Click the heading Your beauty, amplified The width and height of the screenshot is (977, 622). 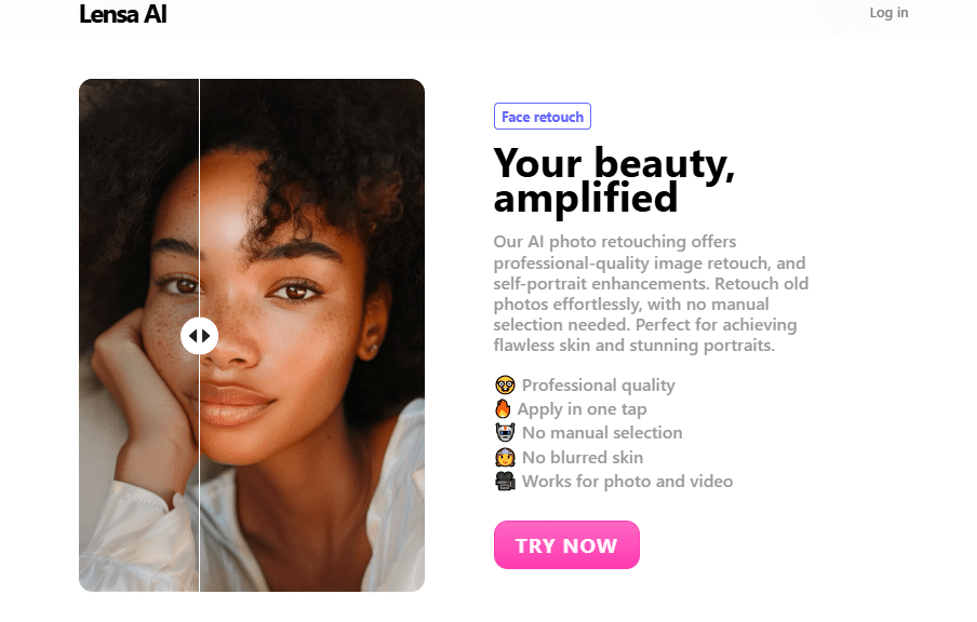coord(614,182)
